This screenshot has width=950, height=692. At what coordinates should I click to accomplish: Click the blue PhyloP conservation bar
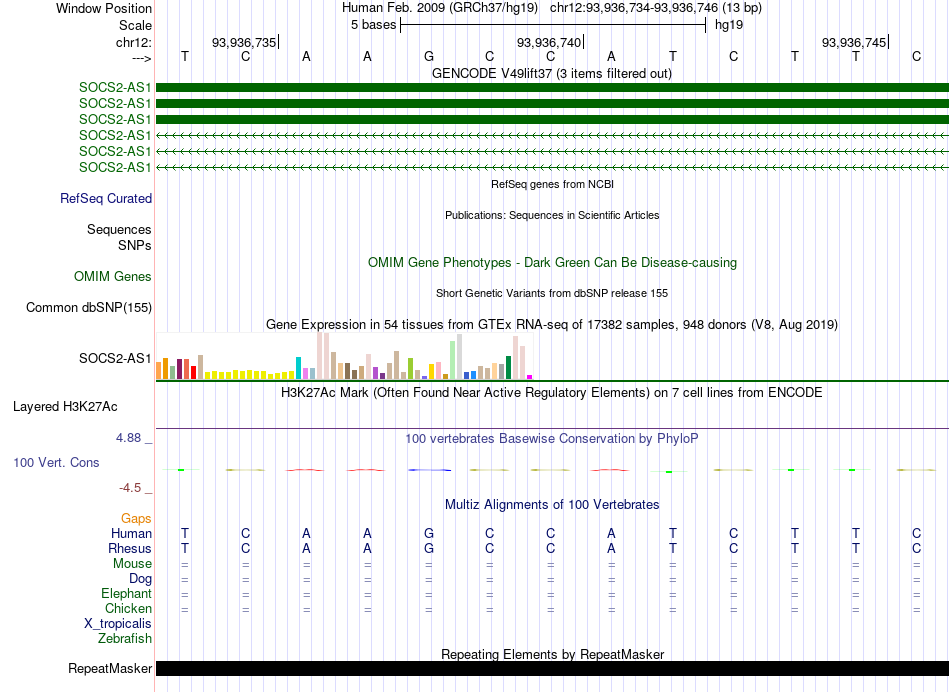coord(429,470)
